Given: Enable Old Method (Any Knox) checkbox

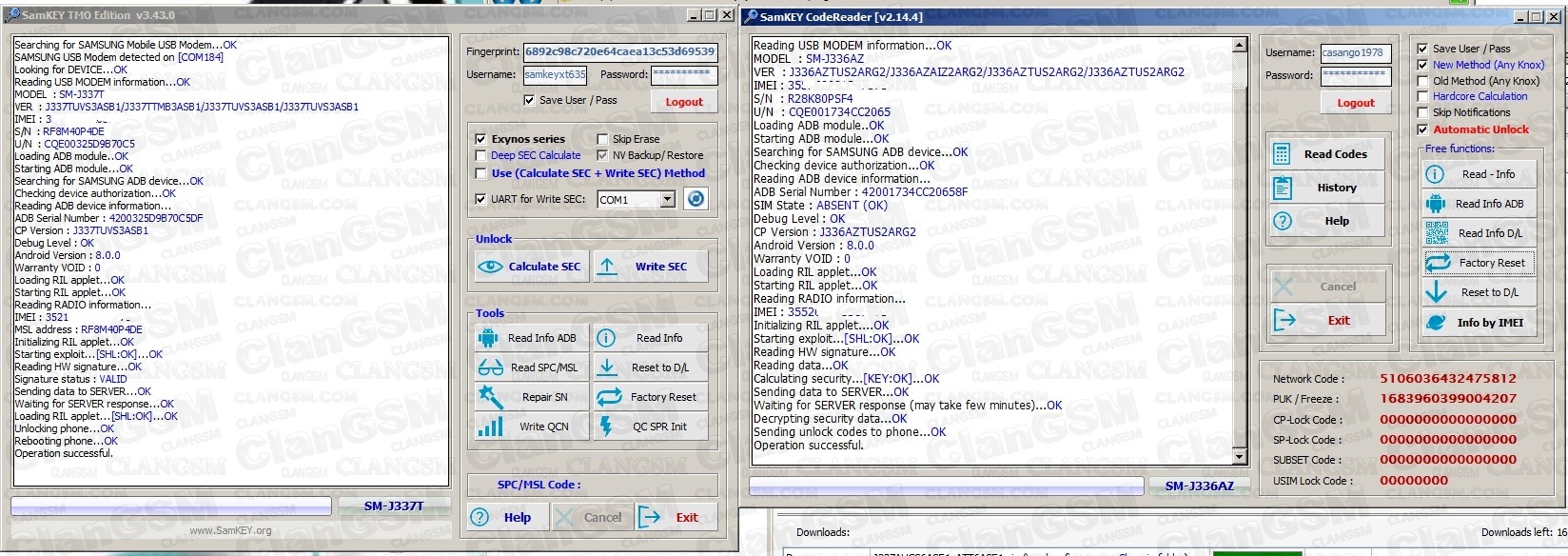Looking at the screenshot, I should [1422, 81].
